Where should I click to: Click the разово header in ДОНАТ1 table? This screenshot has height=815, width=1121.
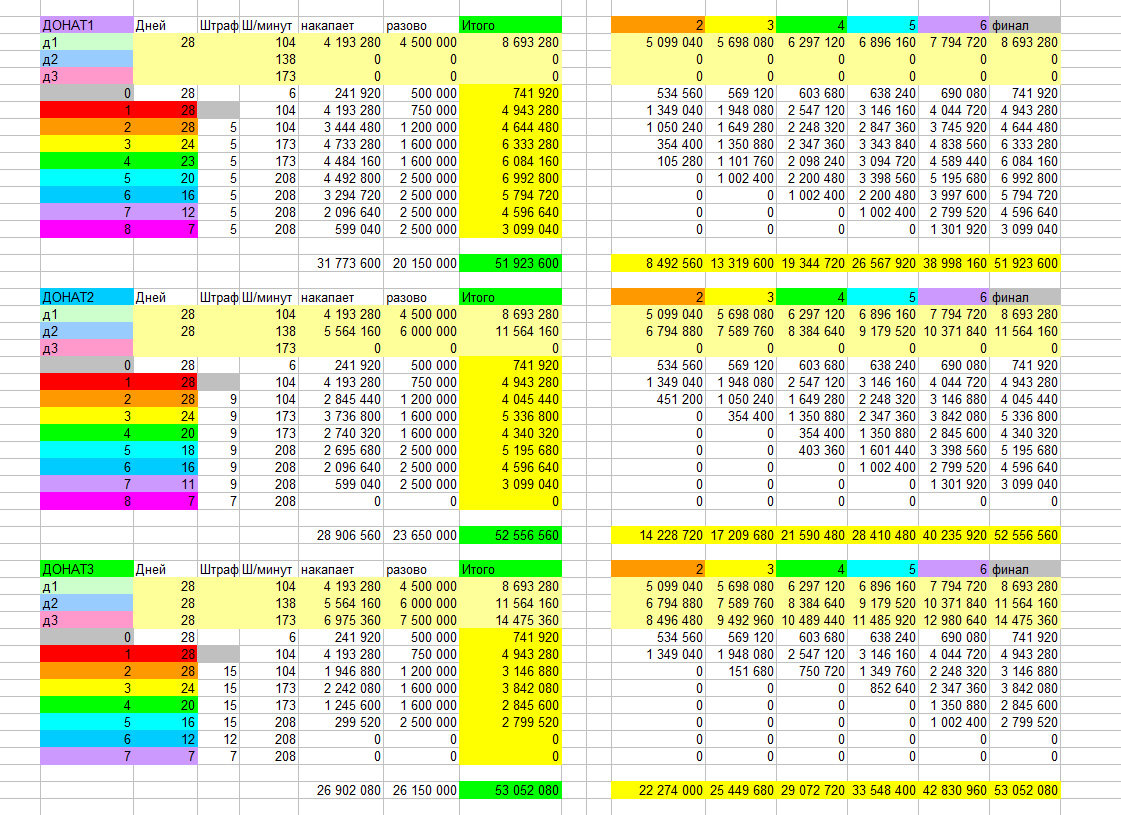pos(421,25)
